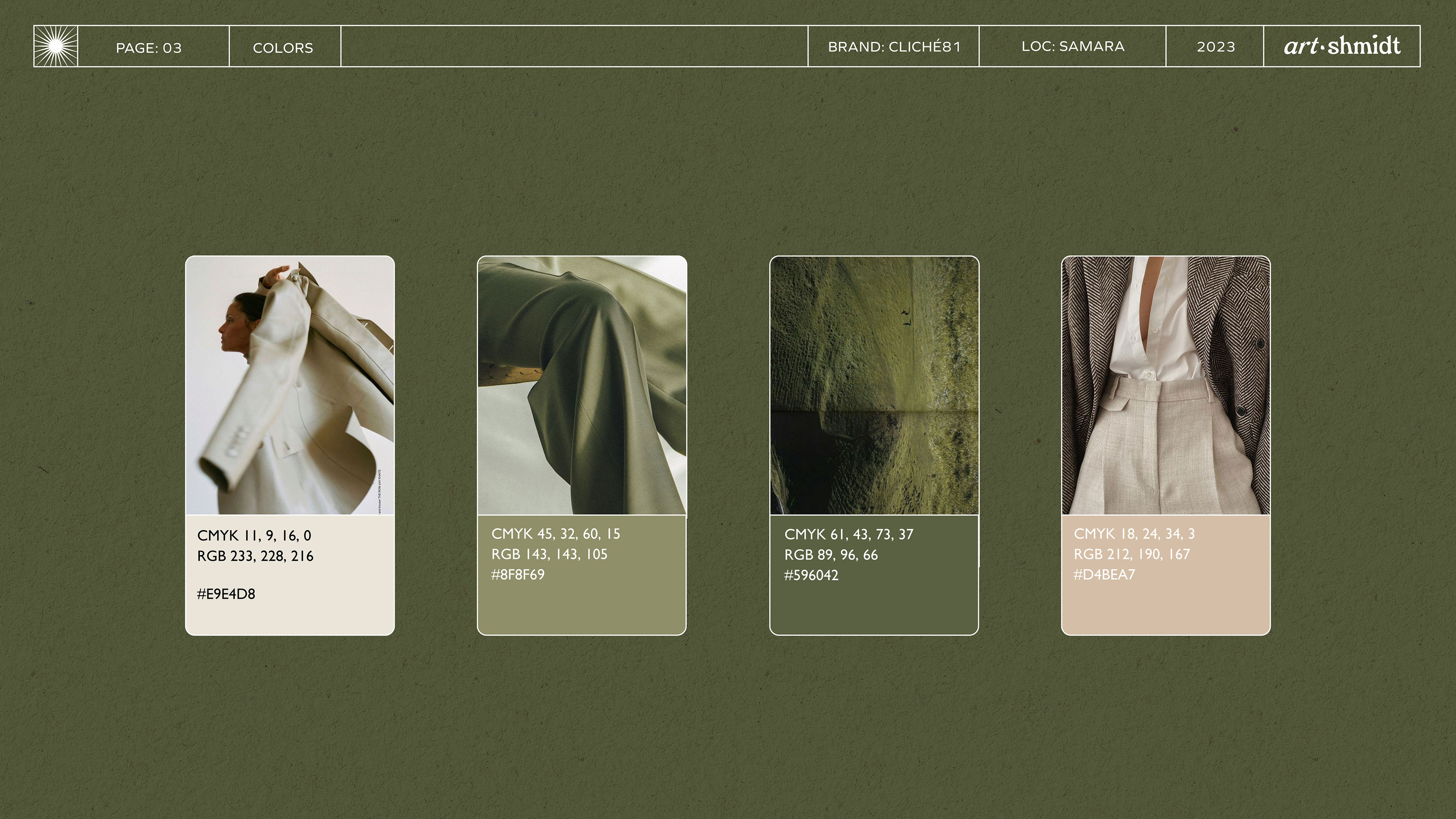1456x819 pixels.
Task: Open the green grassy landscape photo
Action: pos(875,385)
